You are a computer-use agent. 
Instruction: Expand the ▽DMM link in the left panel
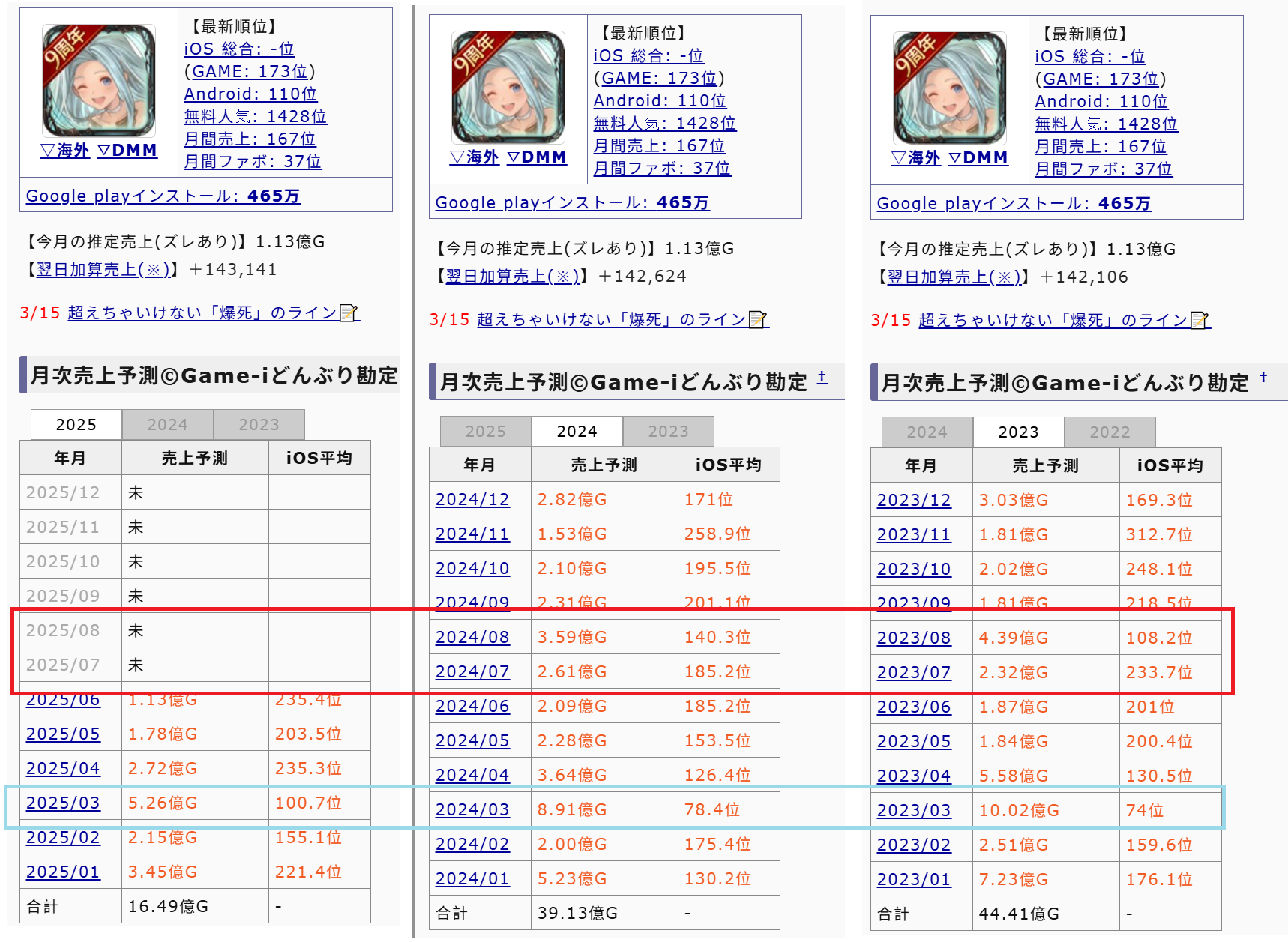coord(127,150)
